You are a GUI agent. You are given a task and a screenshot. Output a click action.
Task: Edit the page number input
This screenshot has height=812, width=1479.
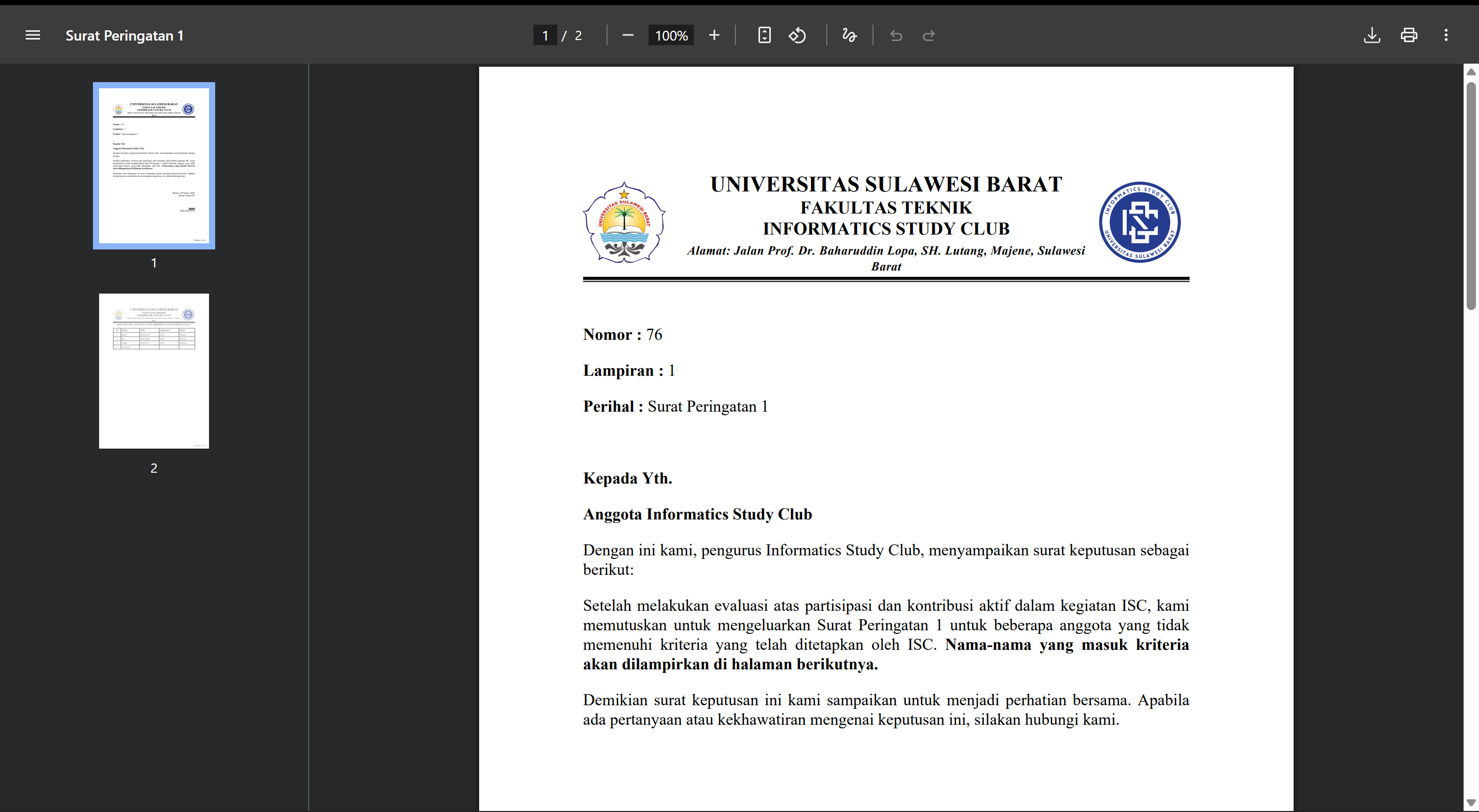pos(545,35)
